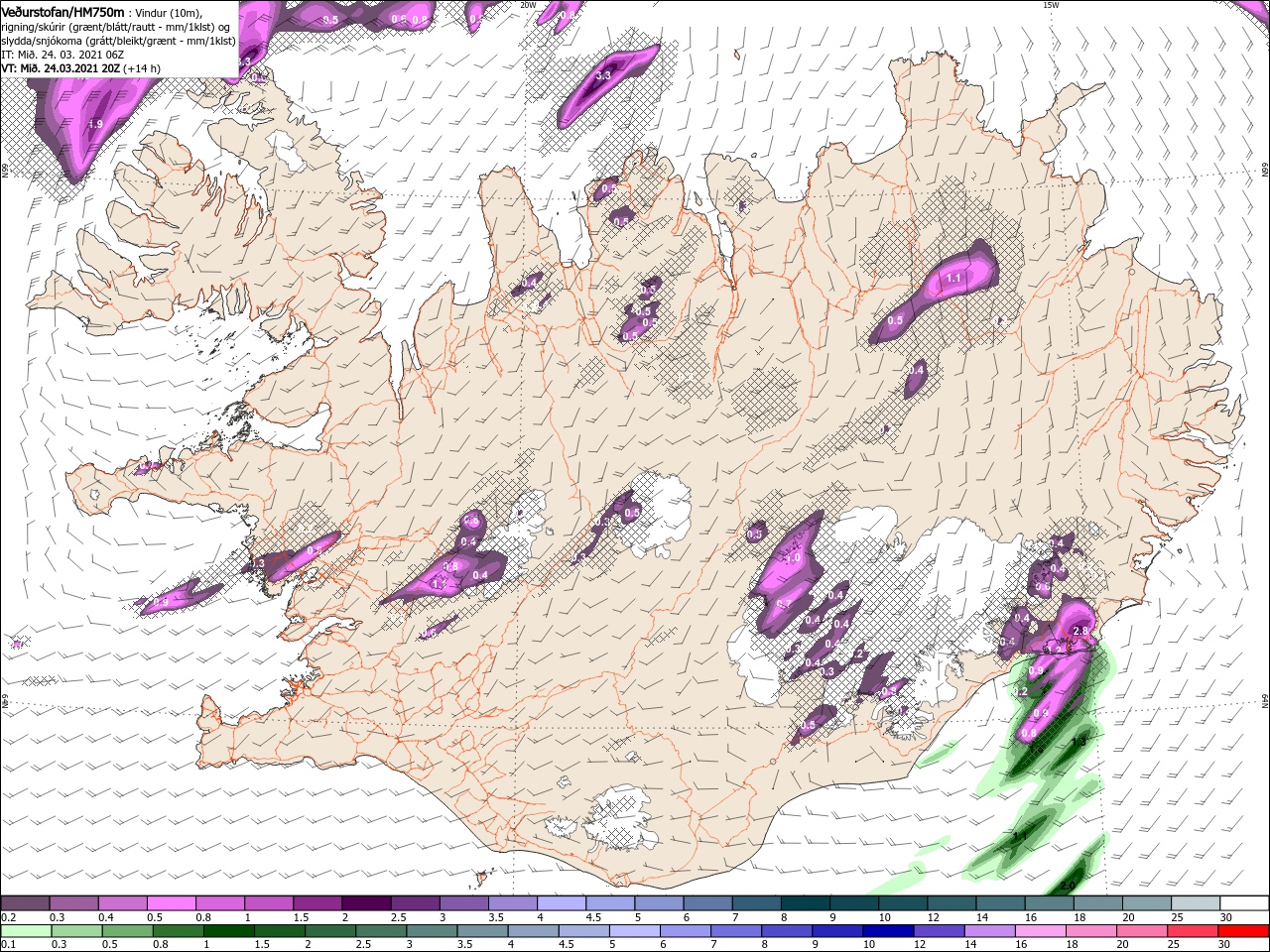
Task: Select the 0.2 swatch in the top scale
Action: (25, 903)
